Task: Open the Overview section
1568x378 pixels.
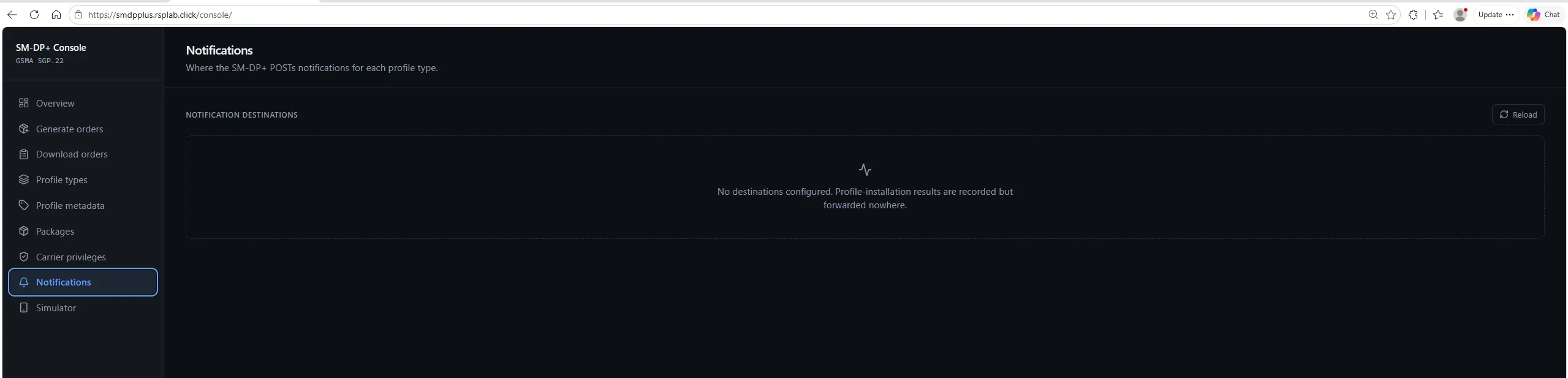Action: [x=83, y=103]
